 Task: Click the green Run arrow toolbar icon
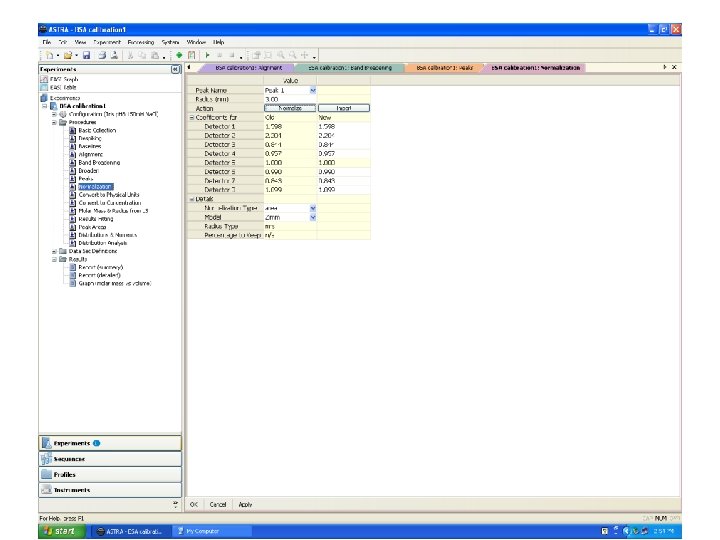(x=208, y=55)
